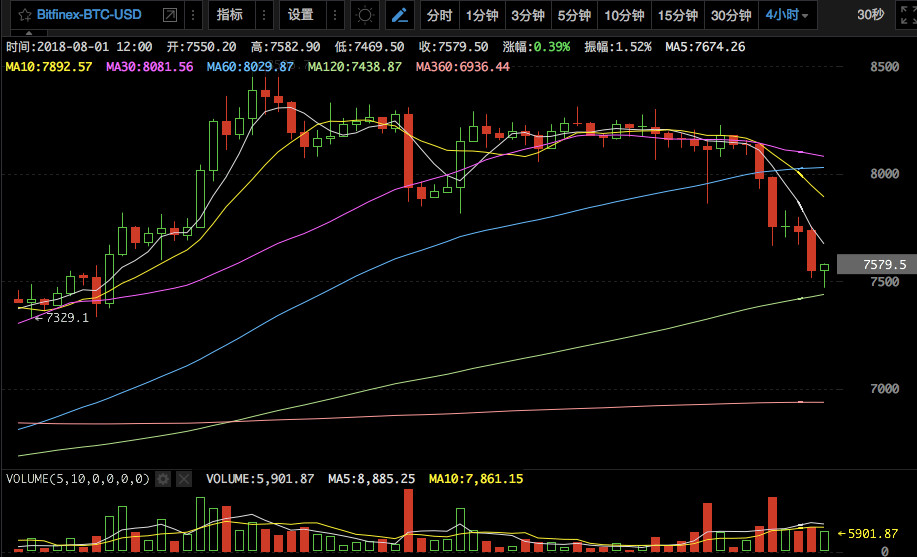The image size is (917, 557).
Task: Click the 时间:2018-08-01 12:00 timestamp
Action: pos(79,47)
